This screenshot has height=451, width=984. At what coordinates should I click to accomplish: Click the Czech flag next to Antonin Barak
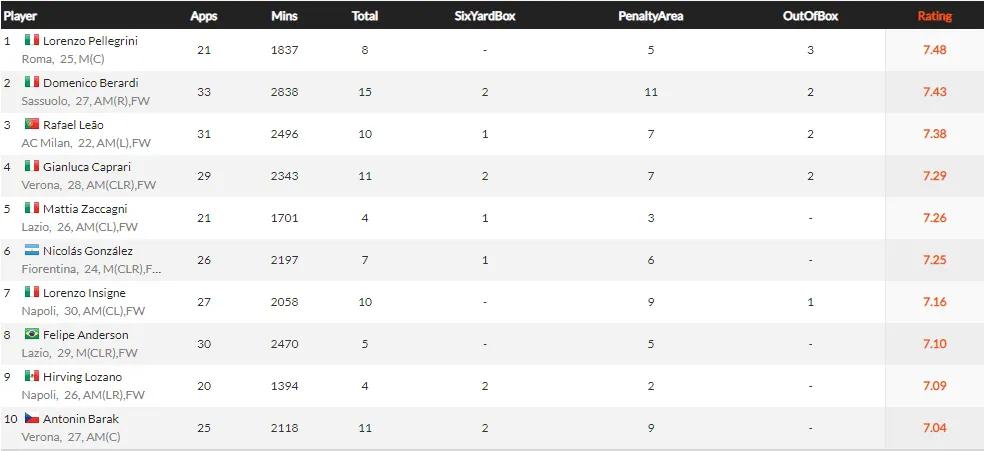click(32, 419)
